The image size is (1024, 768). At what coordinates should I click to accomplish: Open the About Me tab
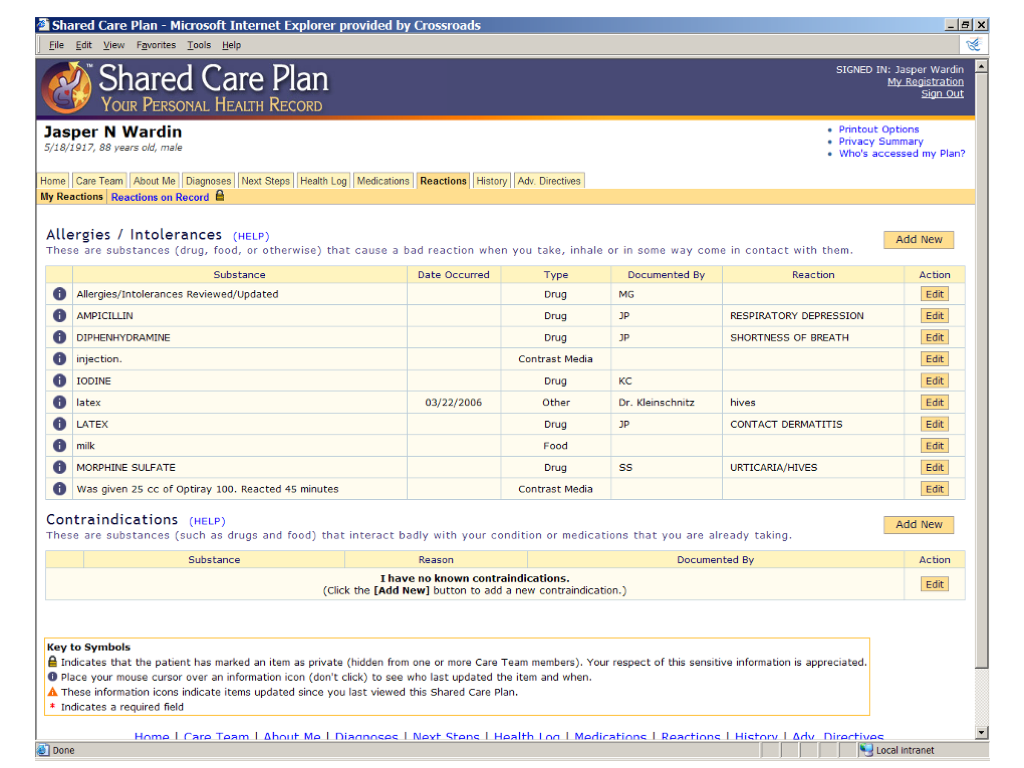pos(154,181)
